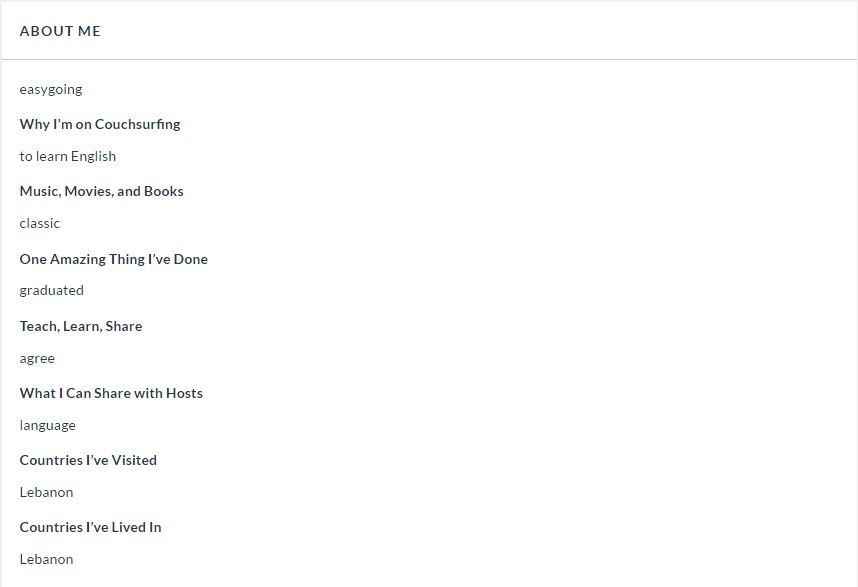Click the text to learn English
Screen dimensions: 858x587
pos(68,156)
